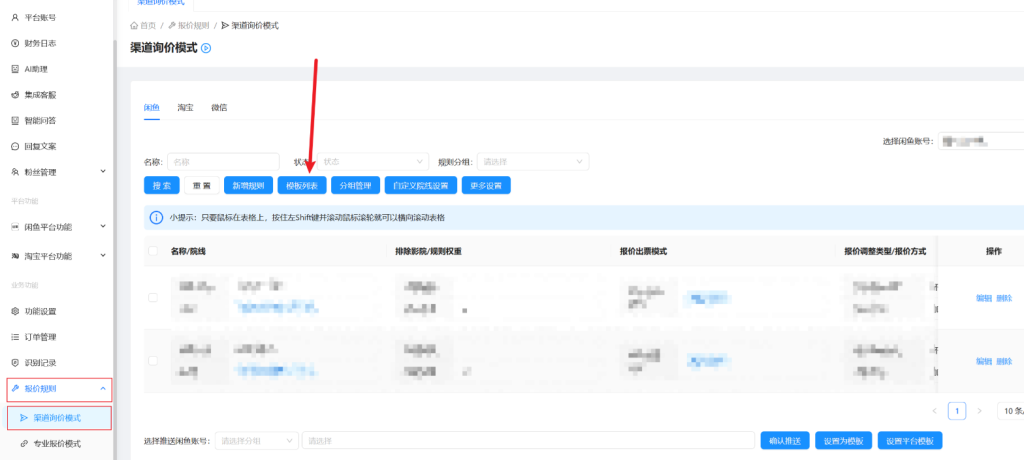
Task: Open 集成客服 icon in sidebar
Action: [x=15, y=95]
